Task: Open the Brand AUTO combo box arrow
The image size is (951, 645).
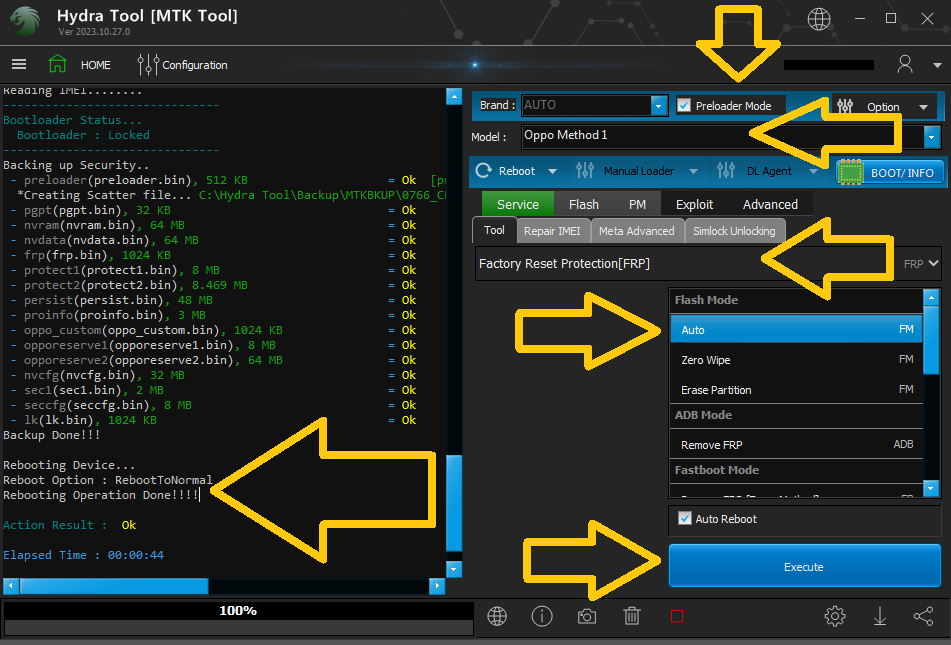Action: [659, 106]
